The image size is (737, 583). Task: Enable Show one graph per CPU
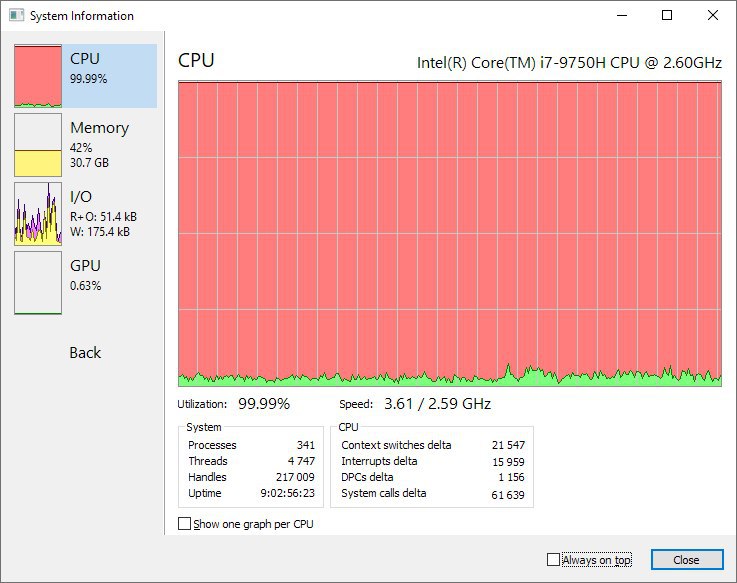pyautogui.click(x=184, y=523)
